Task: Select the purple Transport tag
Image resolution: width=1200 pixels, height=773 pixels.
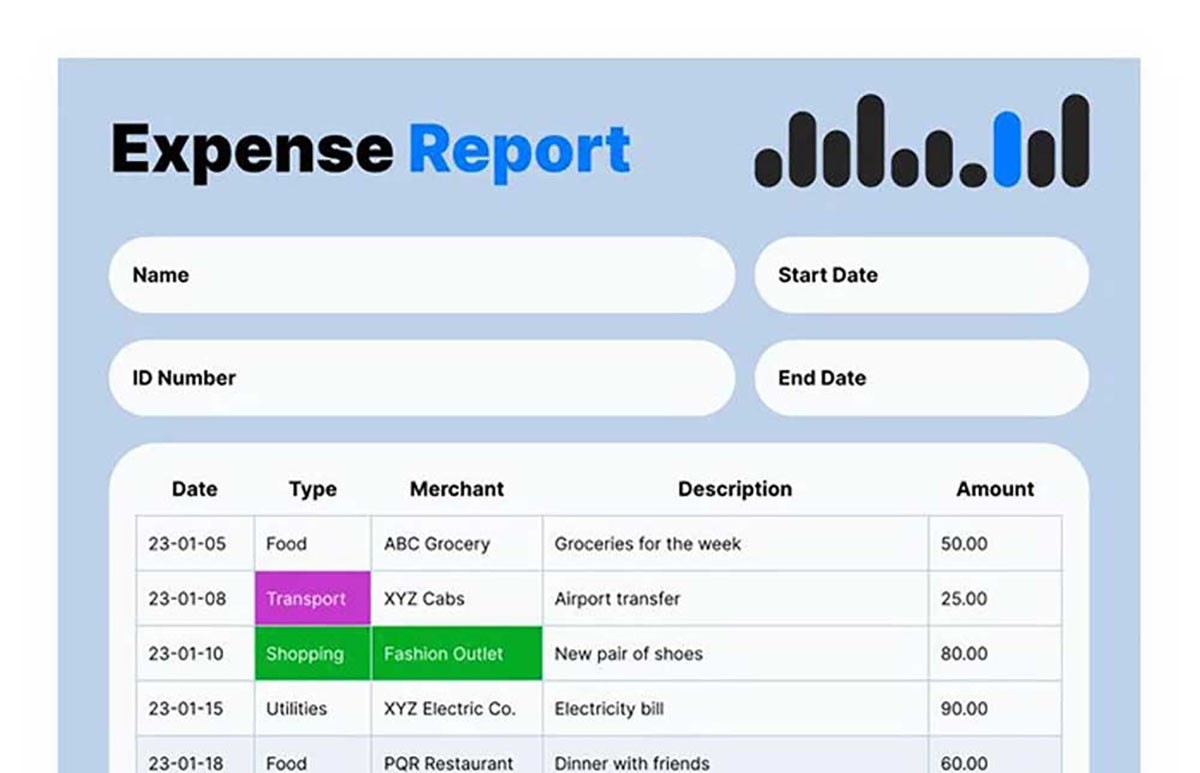Action: [x=312, y=598]
